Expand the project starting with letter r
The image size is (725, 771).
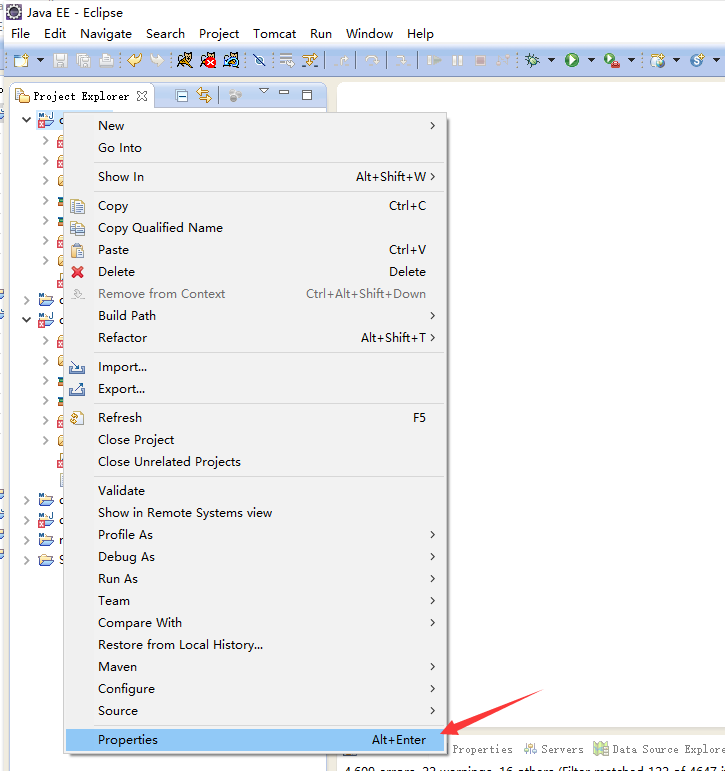point(27,540)
